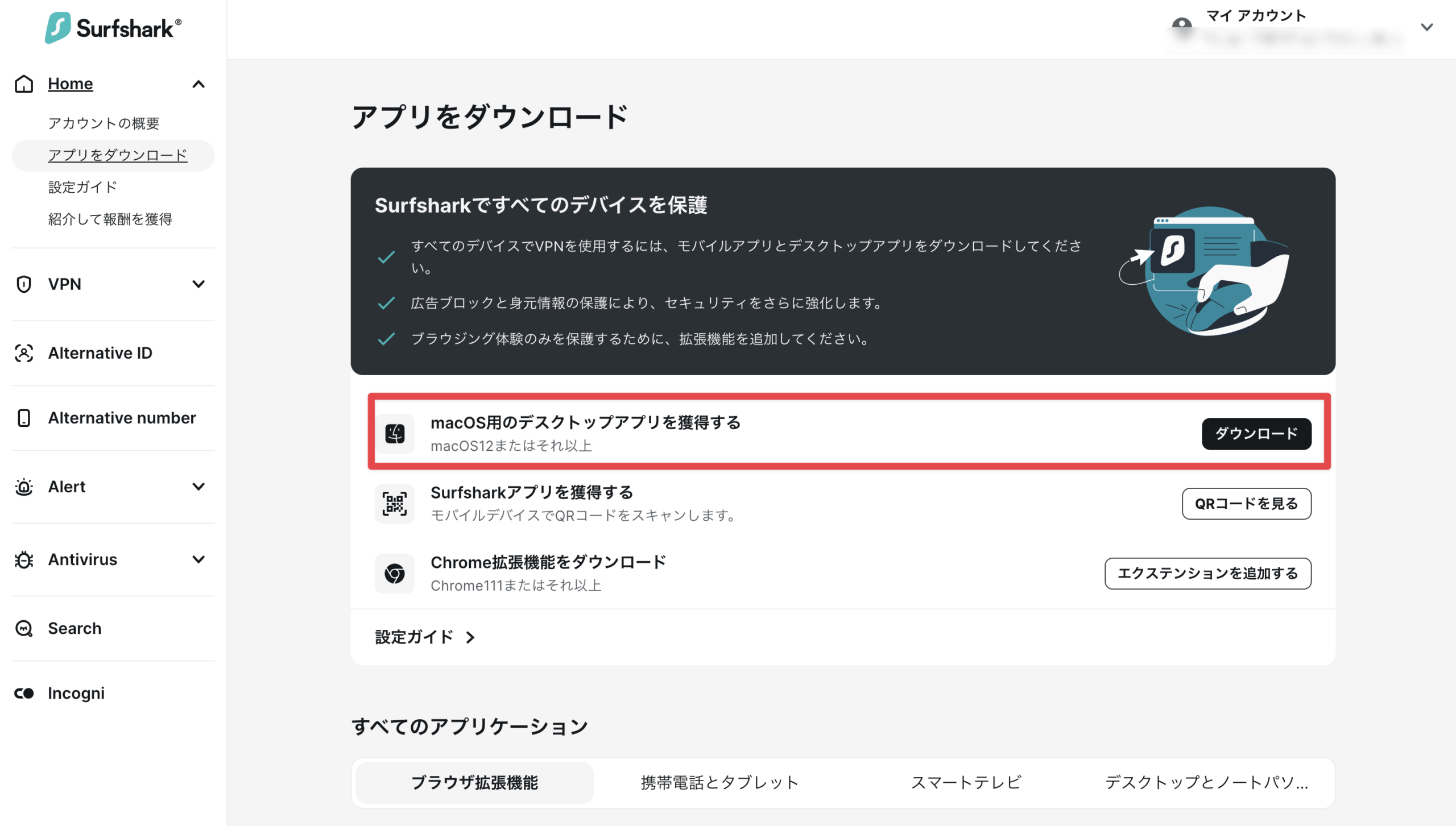1456x826 pixels.
Task: Select the ブラウザ拡張機能 tab
Action: 474,783
